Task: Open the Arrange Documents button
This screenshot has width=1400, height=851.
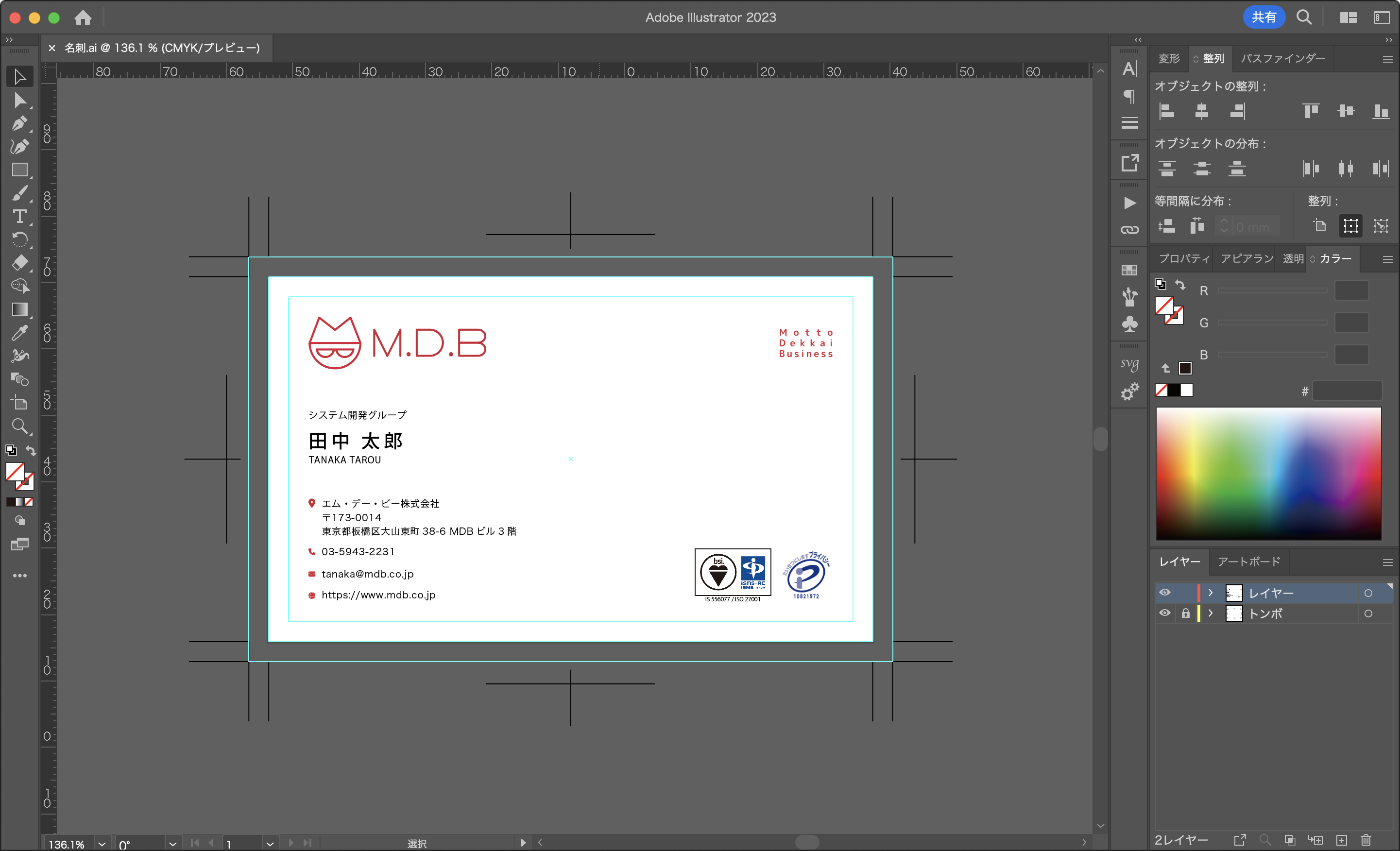Action: 1348,17
